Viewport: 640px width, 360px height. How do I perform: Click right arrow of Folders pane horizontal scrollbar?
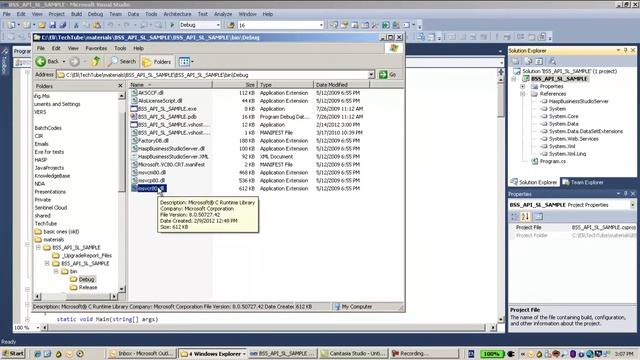(x=114, y=296)
